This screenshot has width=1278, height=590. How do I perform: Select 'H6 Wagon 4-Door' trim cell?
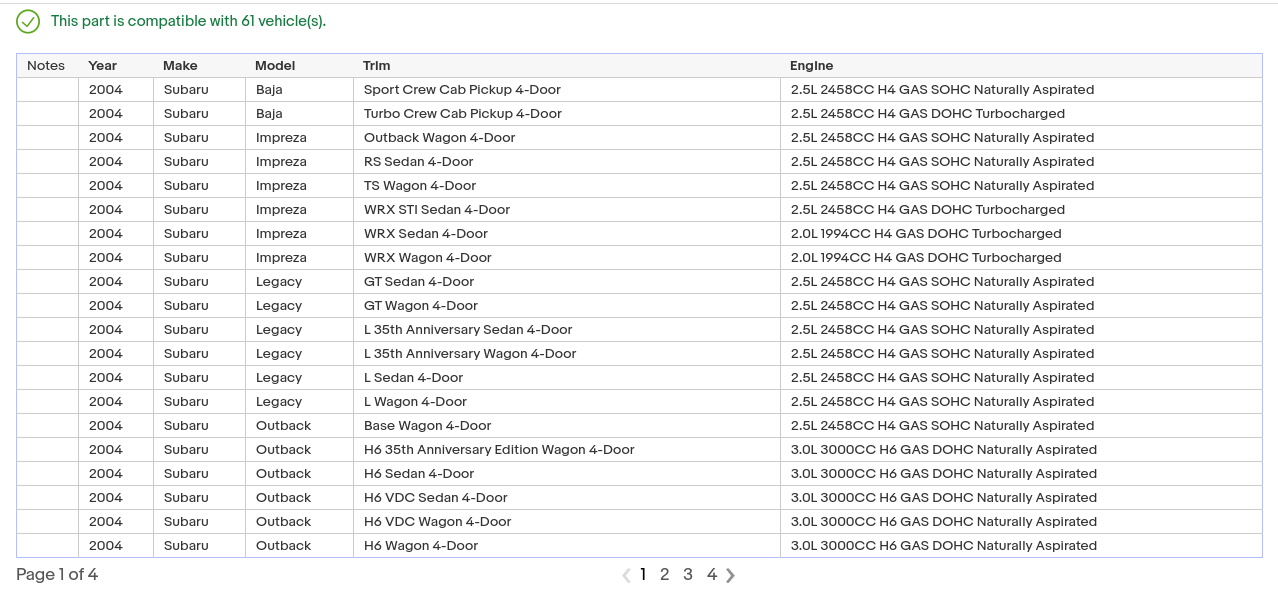tap(567, 546)
